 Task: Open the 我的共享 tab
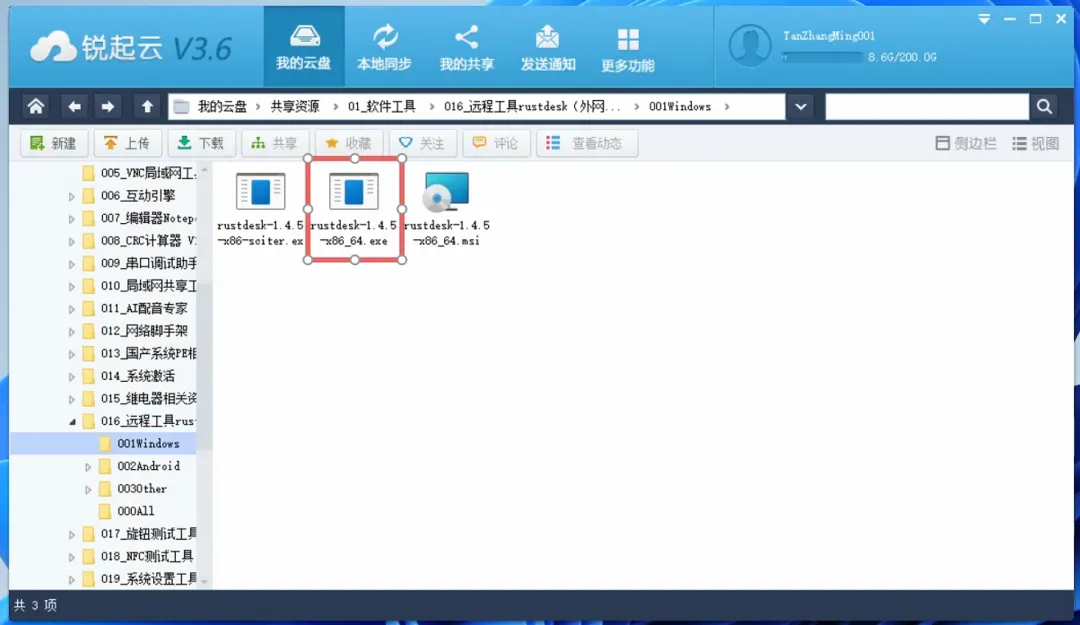pyautogui.click(x=466, y=47)
